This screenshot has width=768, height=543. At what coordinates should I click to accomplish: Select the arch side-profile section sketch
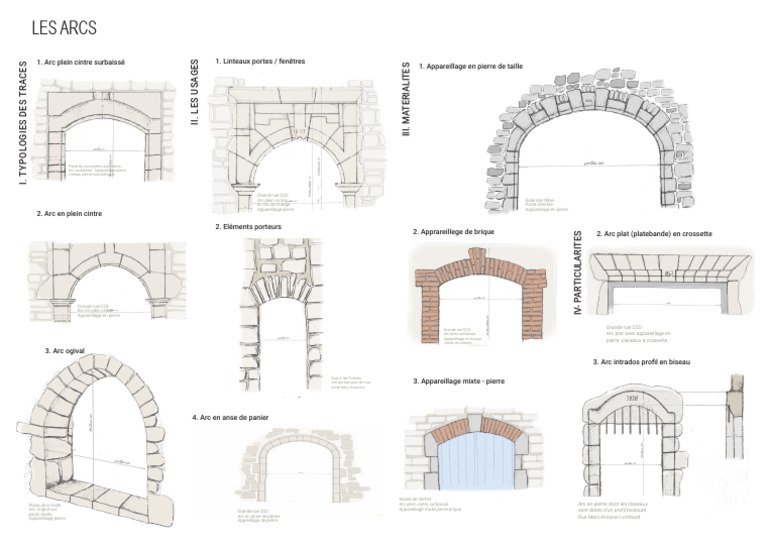pos(737,417)
